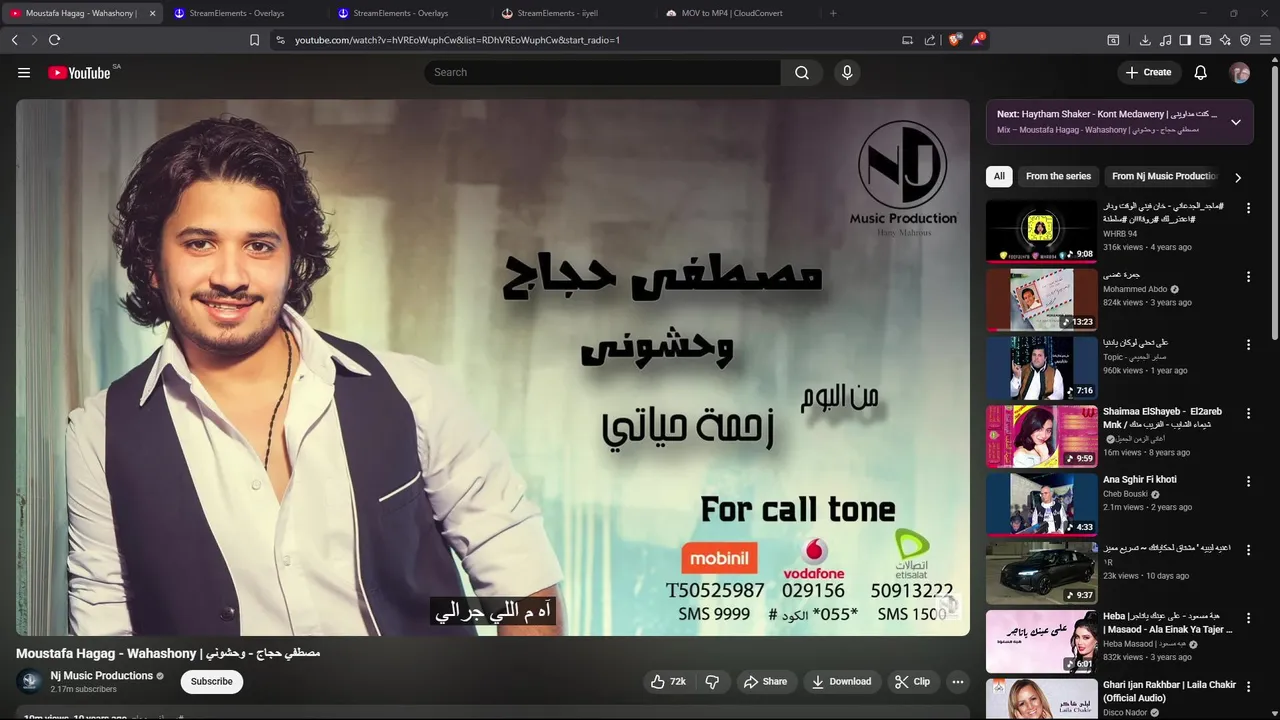Open menu for 23k views video
Image resolution: width=1280 pixels, height=720 pixels.
pos(1248,550)
